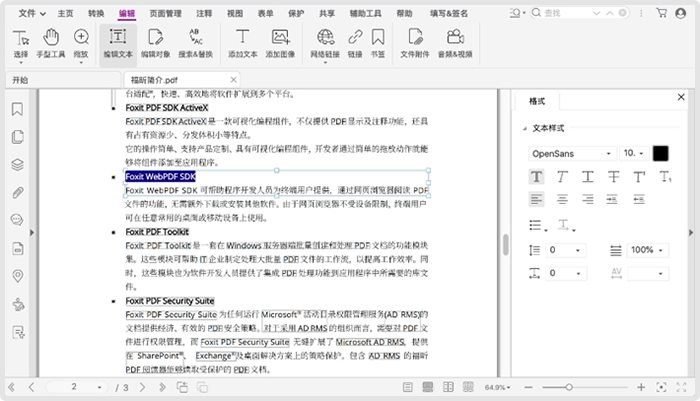Open the line spacing 0 dropdown

(x=566, y=250)
